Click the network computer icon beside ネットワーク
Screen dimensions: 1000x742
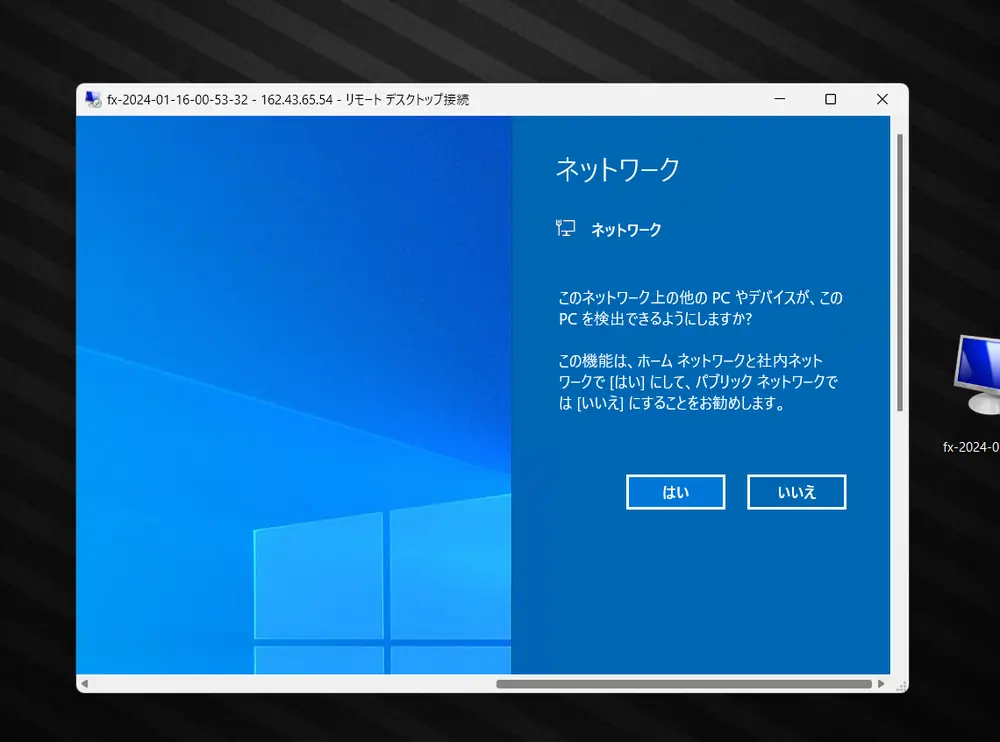pos(566,229)
